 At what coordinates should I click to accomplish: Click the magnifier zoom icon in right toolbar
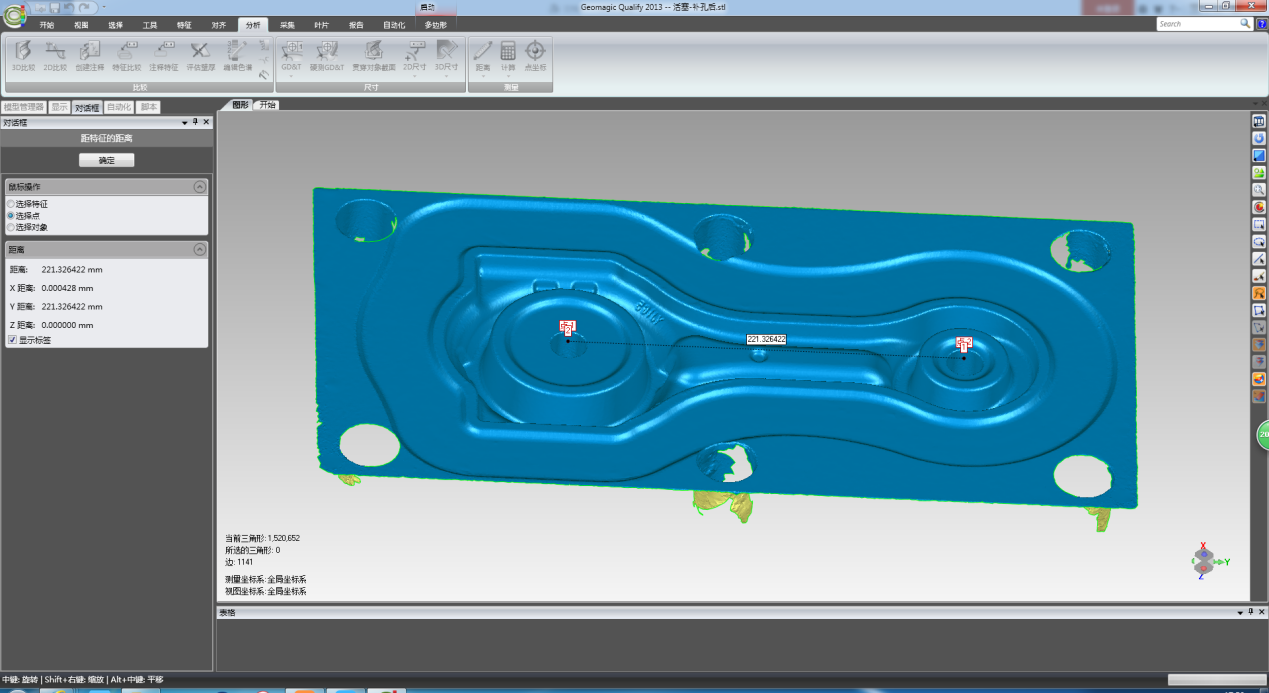pos(1259,190)
